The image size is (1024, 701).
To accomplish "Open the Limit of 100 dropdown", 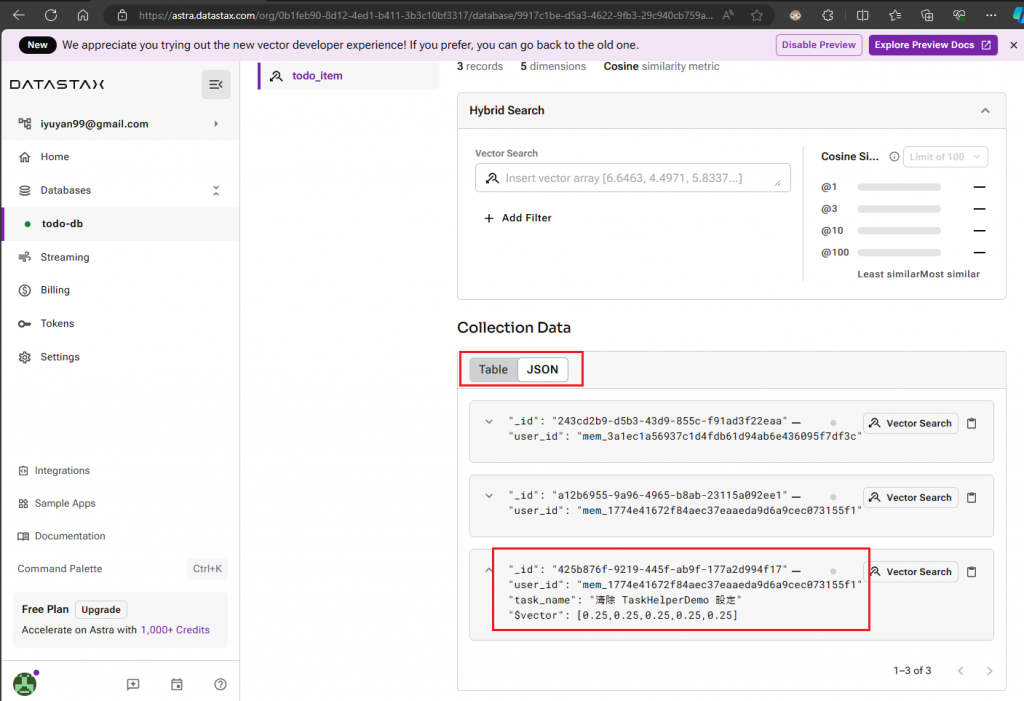I will pyautogui.click(x=944, y=157).
